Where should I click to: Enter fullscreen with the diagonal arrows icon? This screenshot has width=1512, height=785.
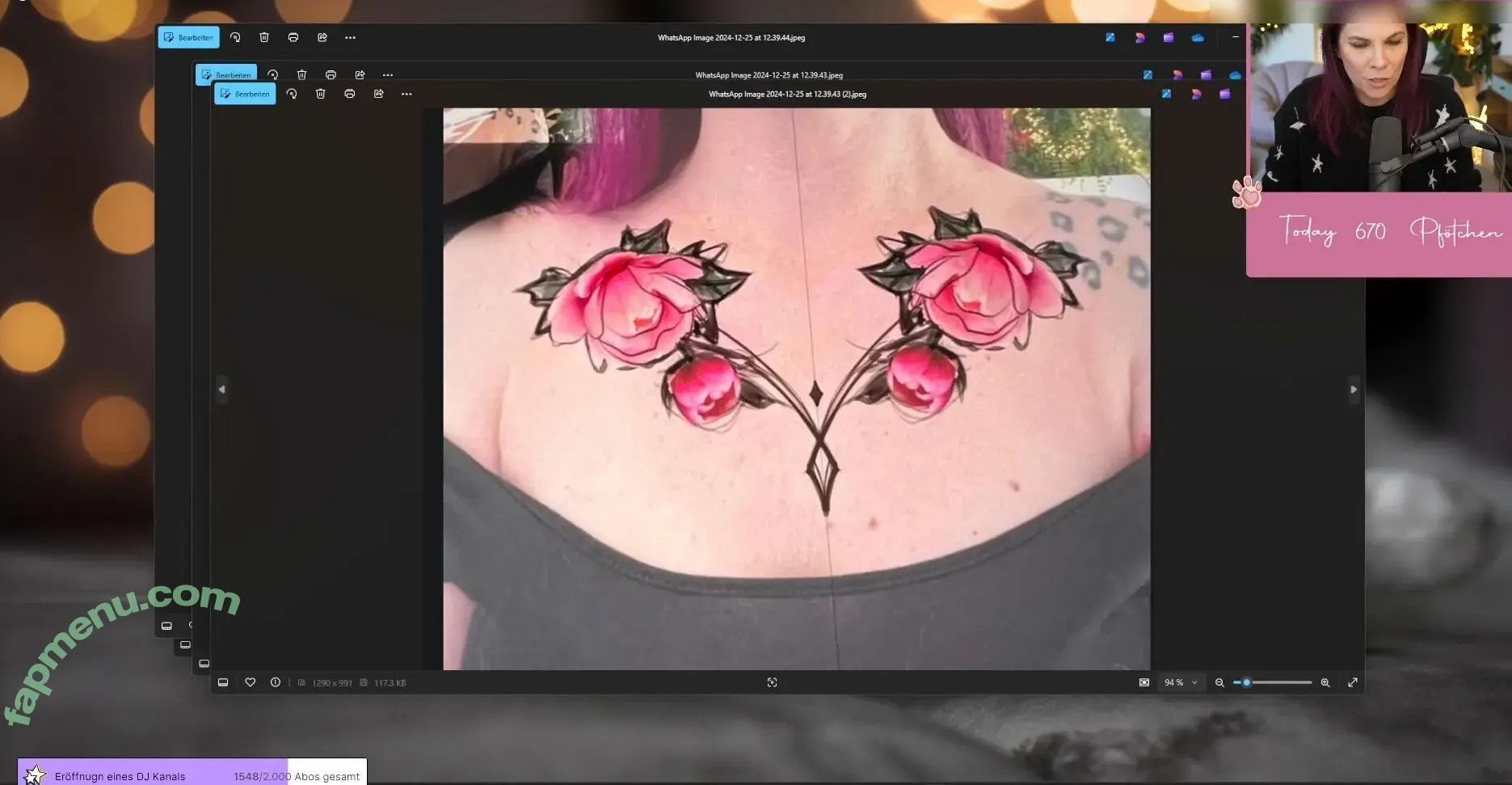click(1353, 682)
